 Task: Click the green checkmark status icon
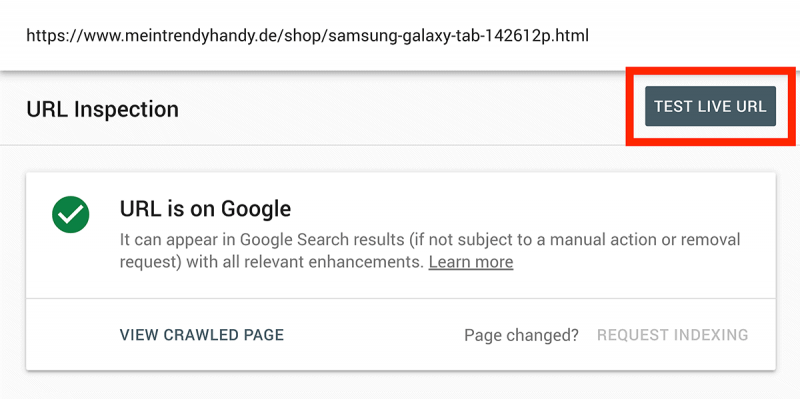coord(71,215)
